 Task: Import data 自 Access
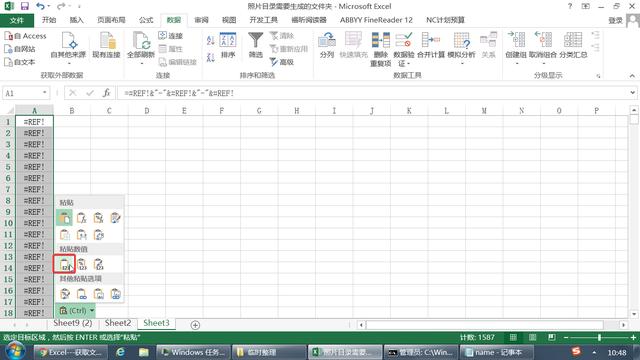[25, 36]
